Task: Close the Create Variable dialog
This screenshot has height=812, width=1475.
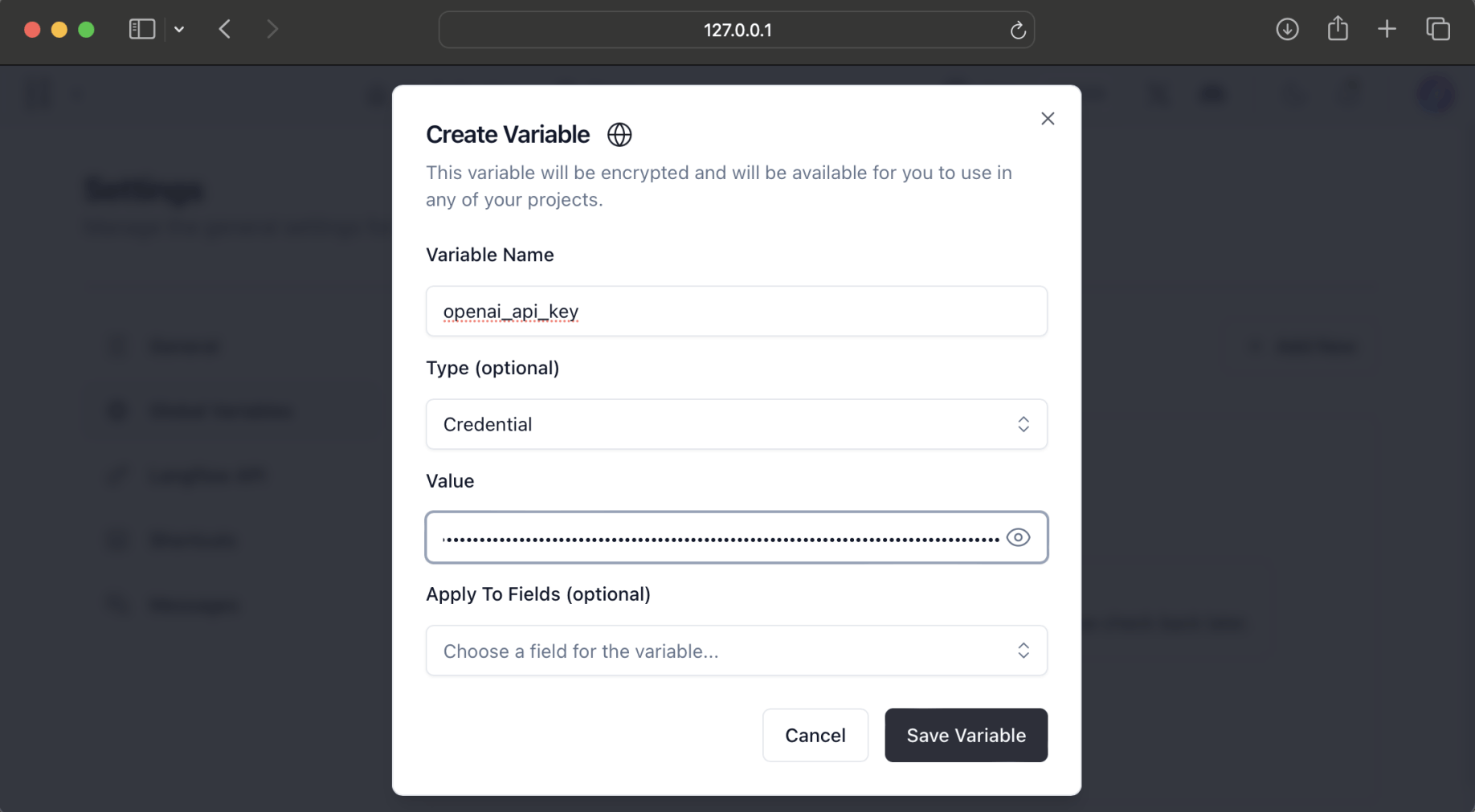Action: (1047, 119)
